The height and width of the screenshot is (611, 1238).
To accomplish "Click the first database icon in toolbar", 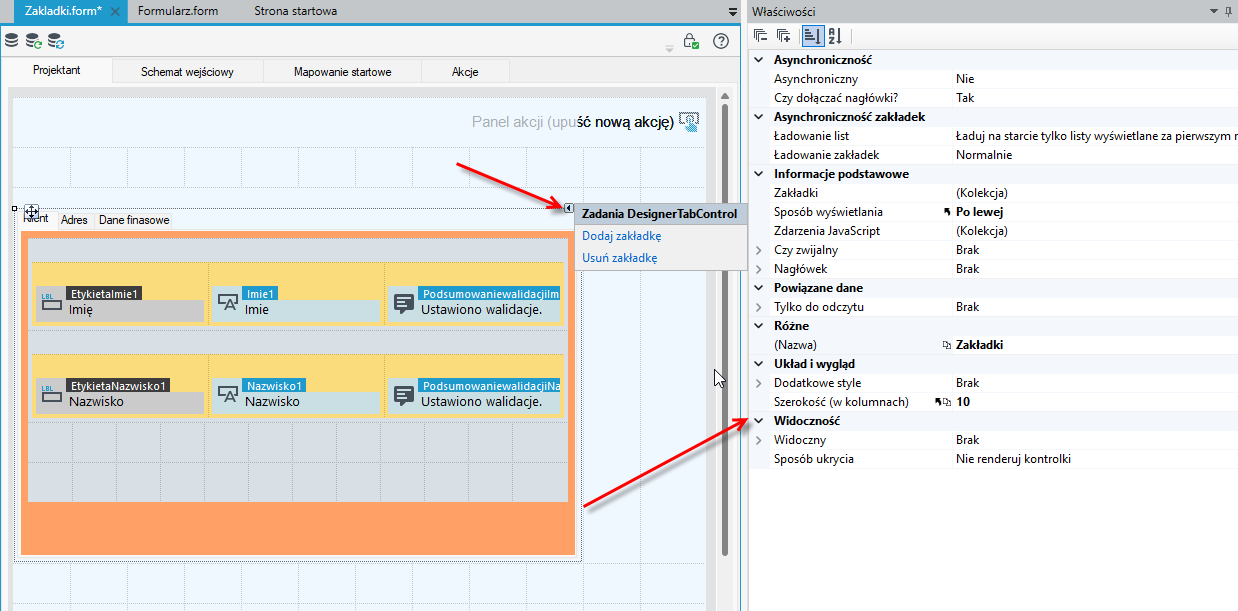I will 12,41.
